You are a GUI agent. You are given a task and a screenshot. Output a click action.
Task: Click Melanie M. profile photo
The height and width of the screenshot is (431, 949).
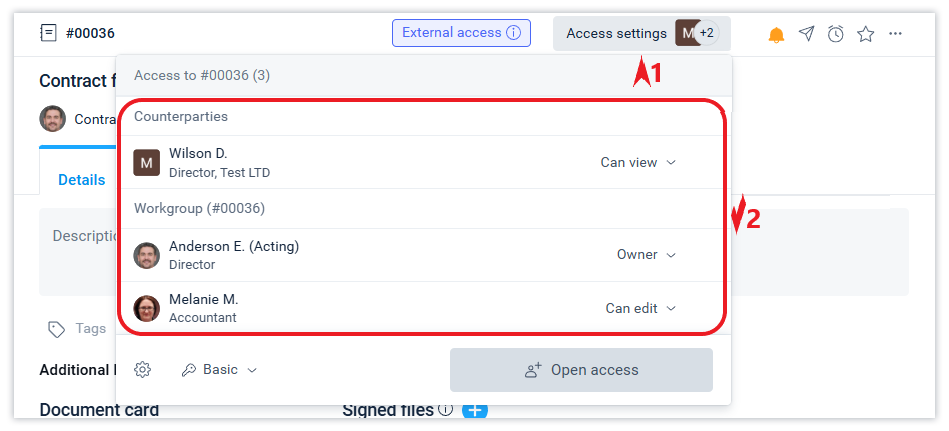coord(147,308)
